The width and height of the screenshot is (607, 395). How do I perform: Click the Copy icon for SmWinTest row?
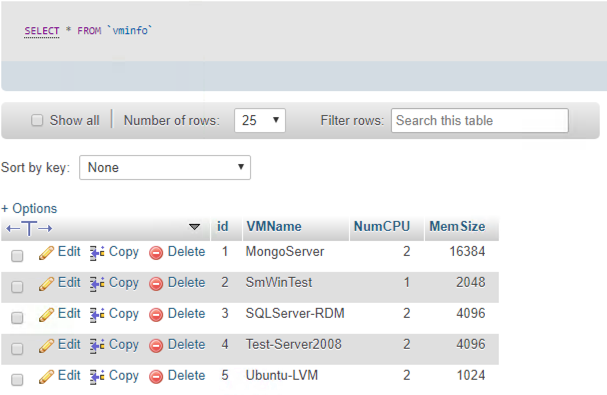coord(97,284)
